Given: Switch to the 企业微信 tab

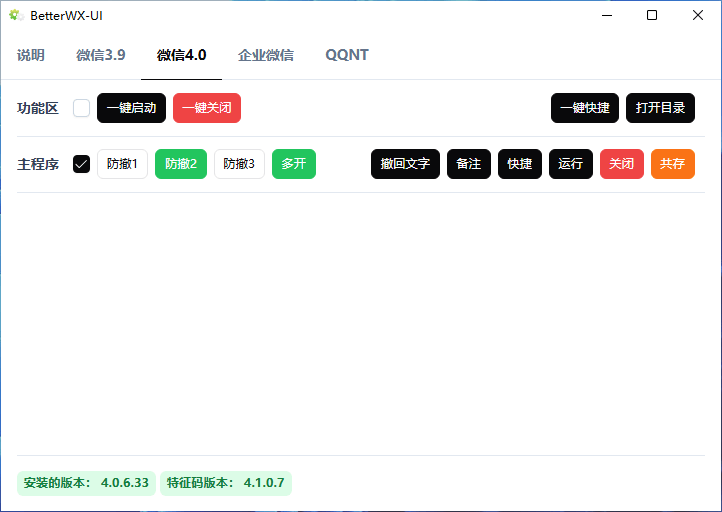Looking at the screenshot, I should point(265,55).
